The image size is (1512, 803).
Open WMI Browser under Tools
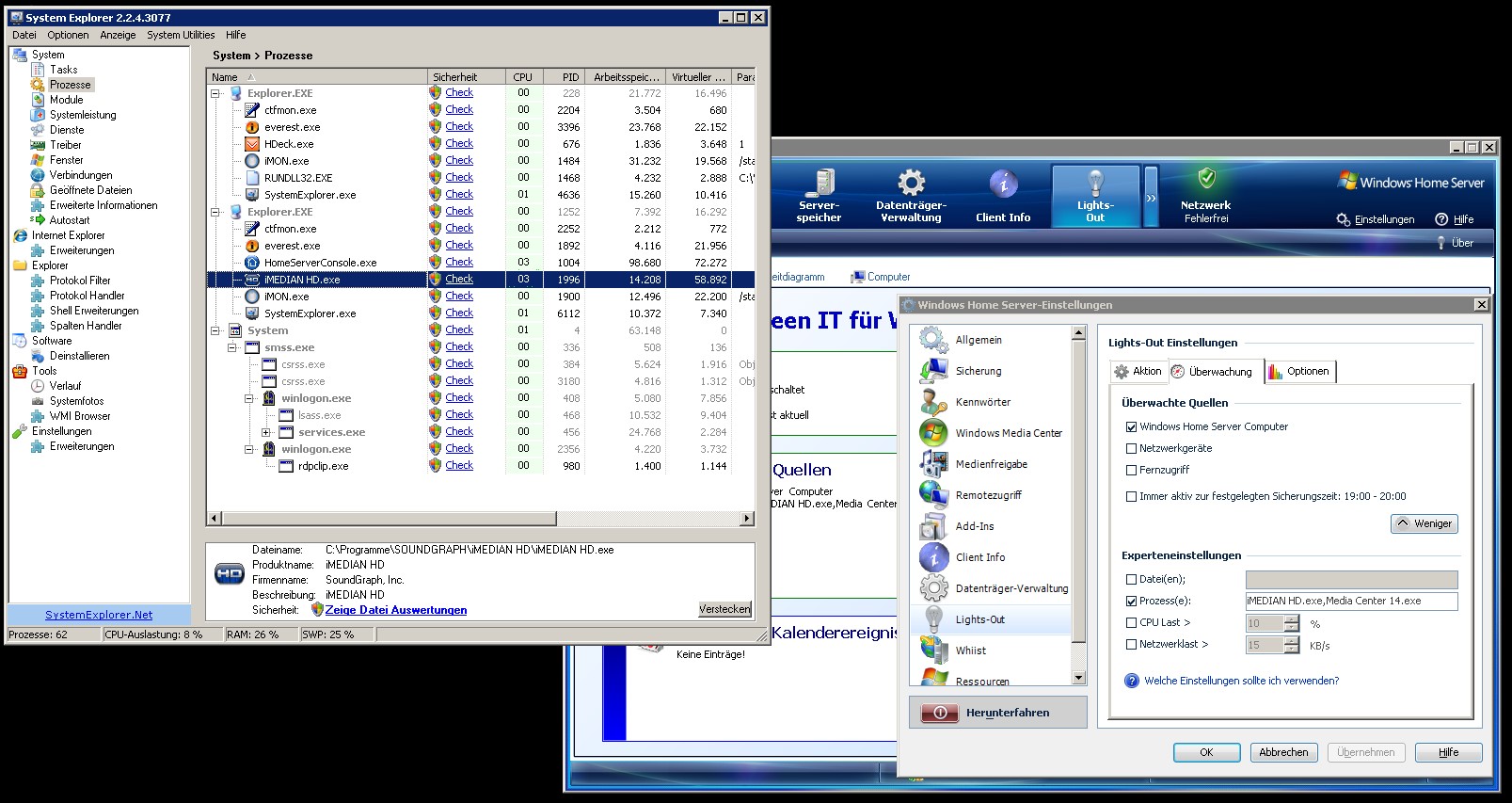(x=80, y=416)
